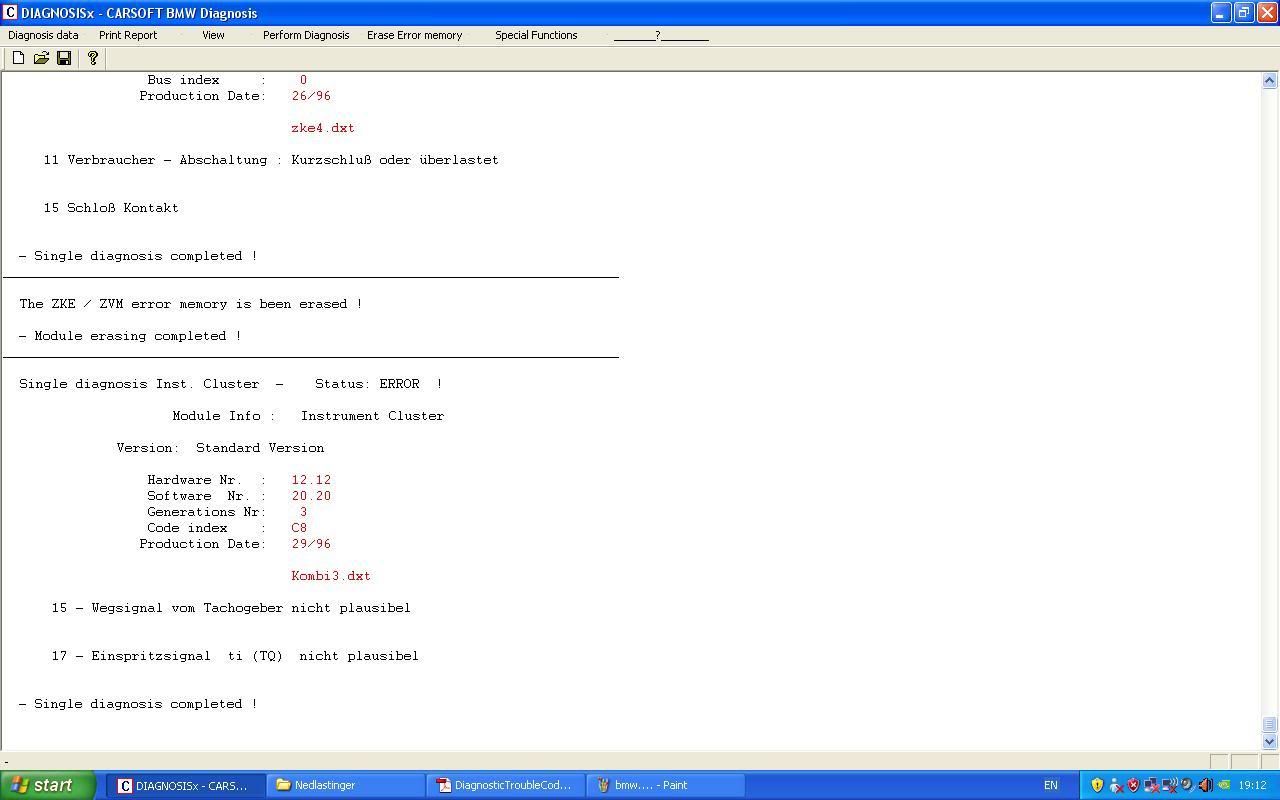Open the Perform Diagnosis menu
Image resolution: width=1280 pixels, height=800 pixels.
(306, 35)
